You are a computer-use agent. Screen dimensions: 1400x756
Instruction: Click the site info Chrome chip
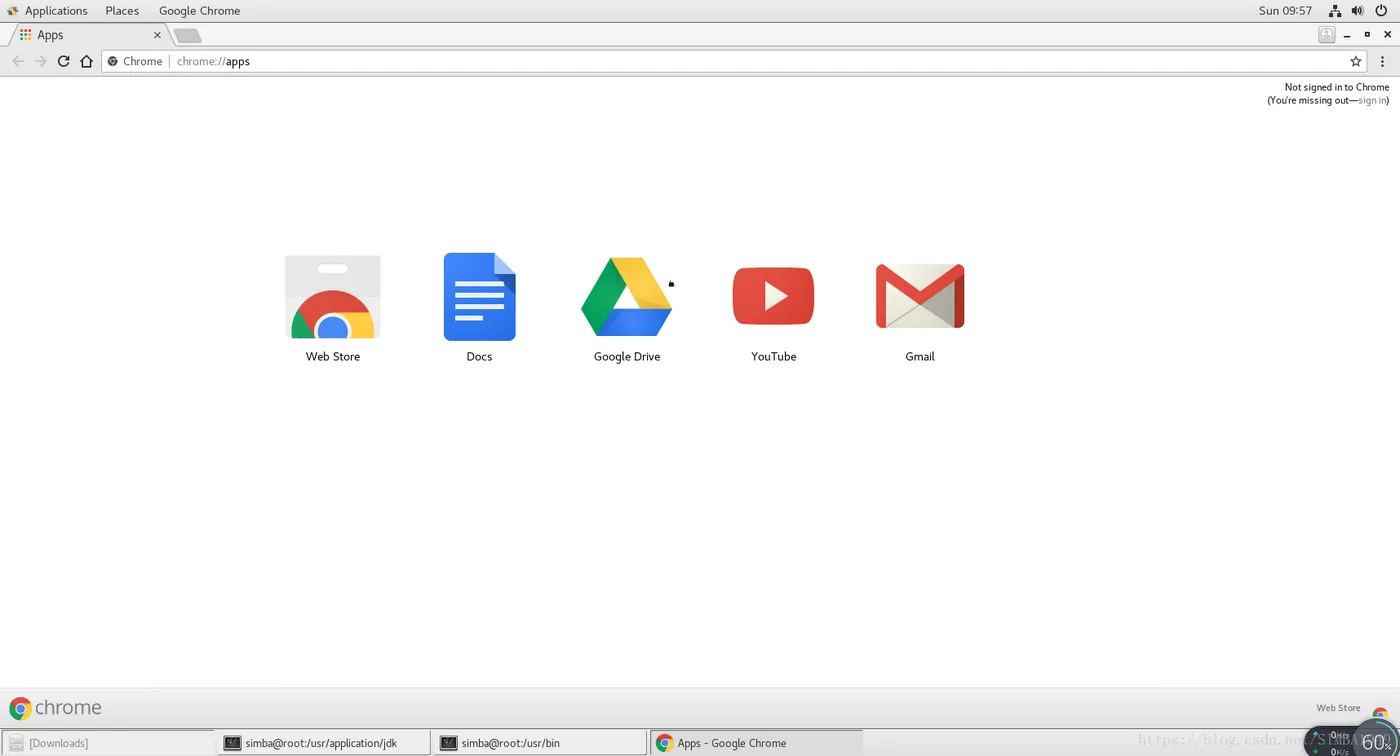[x=135, y=61]
